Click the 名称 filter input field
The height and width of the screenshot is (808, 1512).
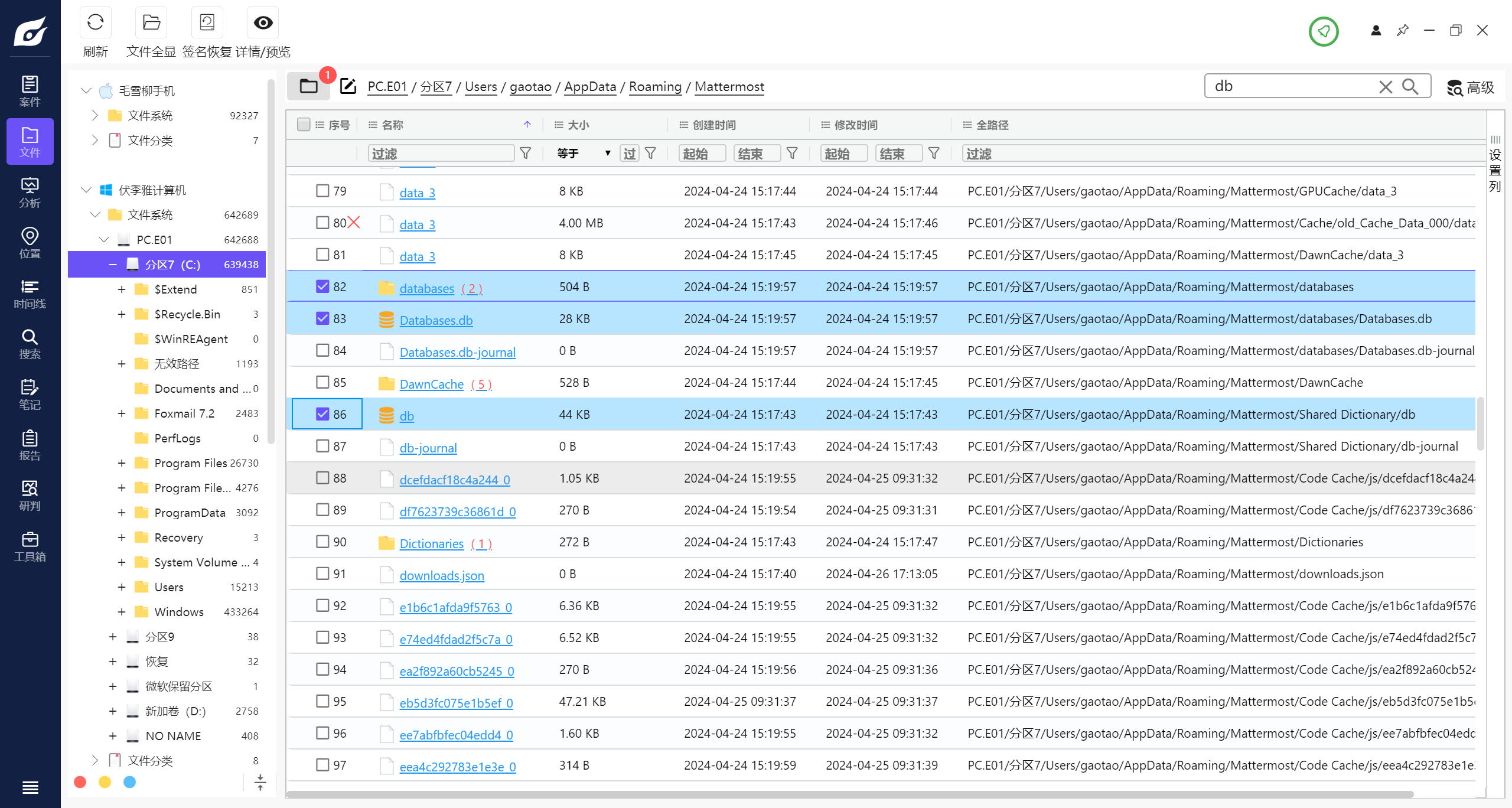[441, 154]
